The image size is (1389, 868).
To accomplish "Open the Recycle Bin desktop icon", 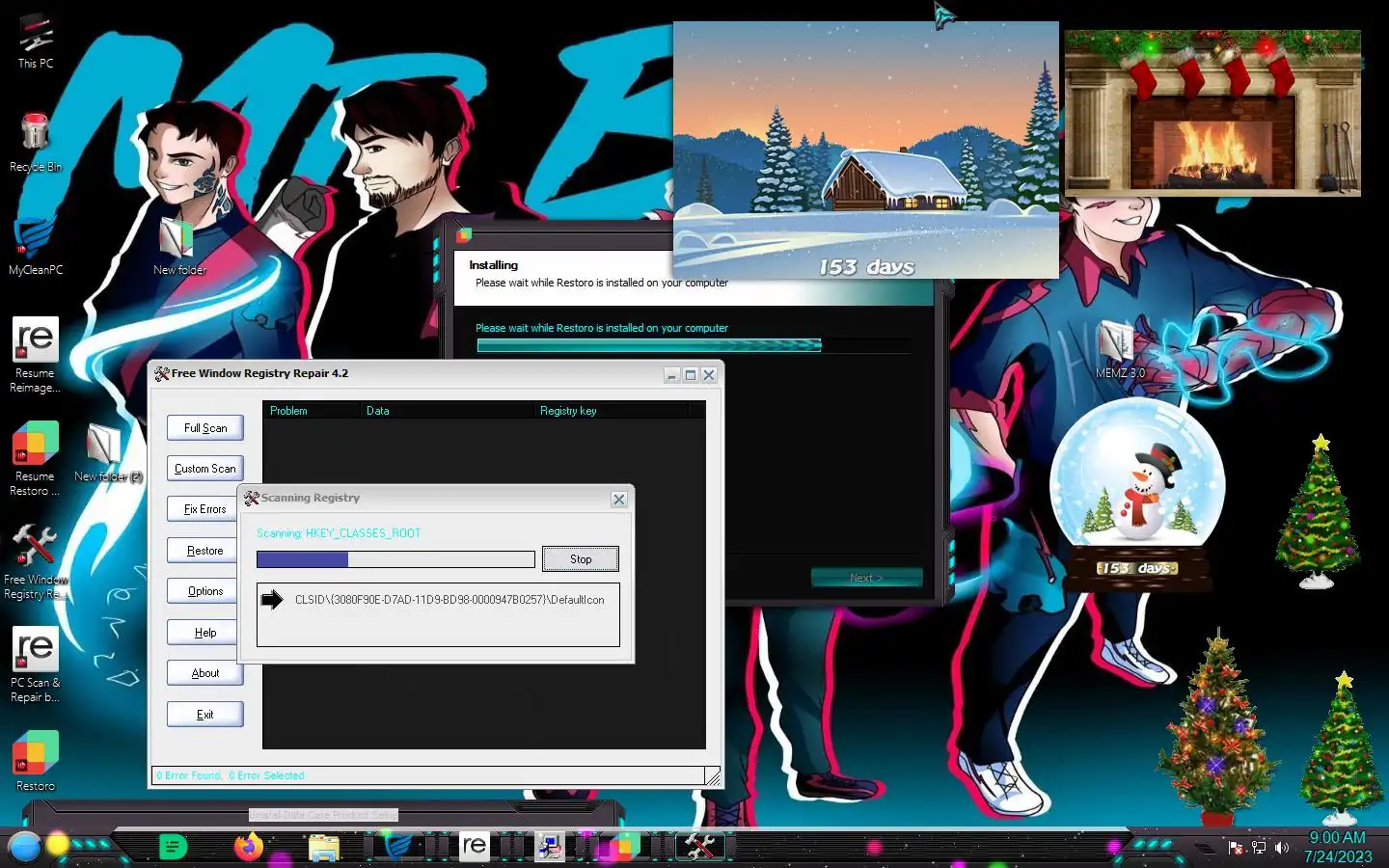I will 36,141.
